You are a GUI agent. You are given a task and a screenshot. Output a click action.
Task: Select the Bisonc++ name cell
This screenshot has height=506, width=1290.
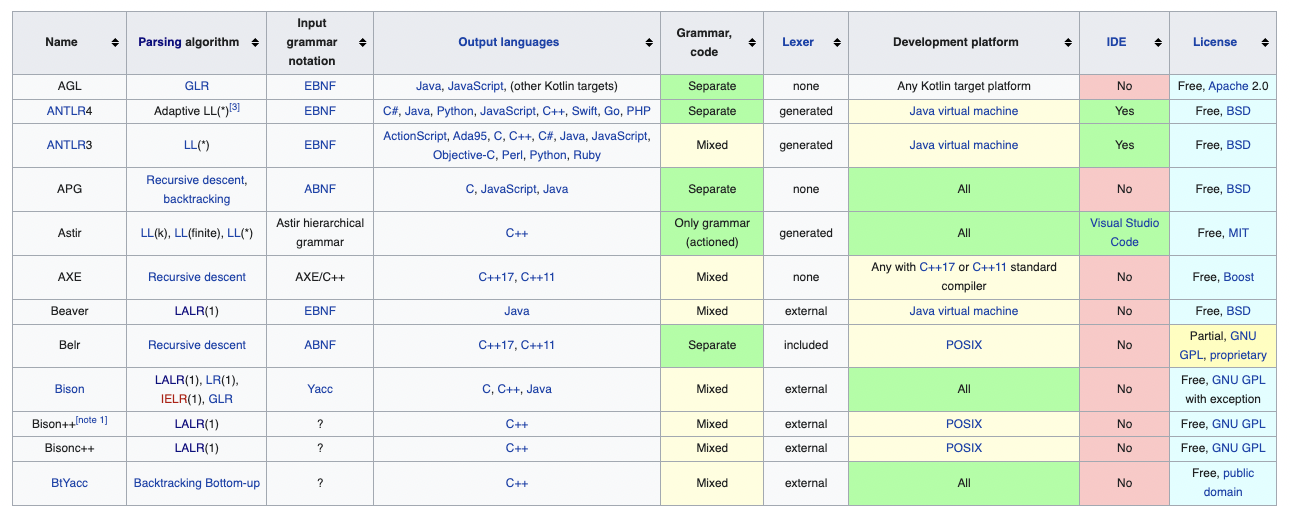click(69, 448)
